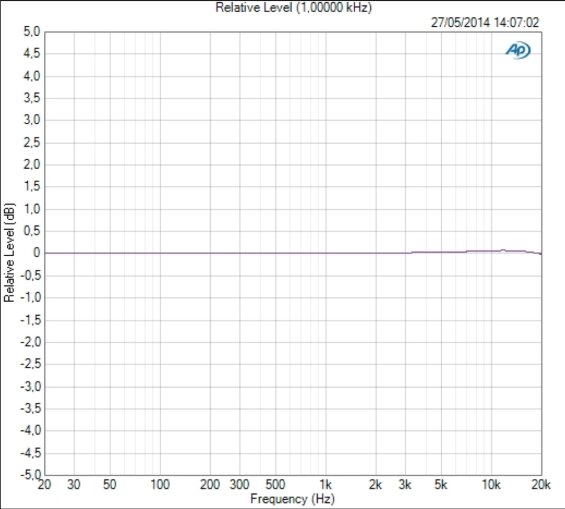Click the -2,5 value on level axis
This screenshot has height=509, width=565.
coord(30,364)
